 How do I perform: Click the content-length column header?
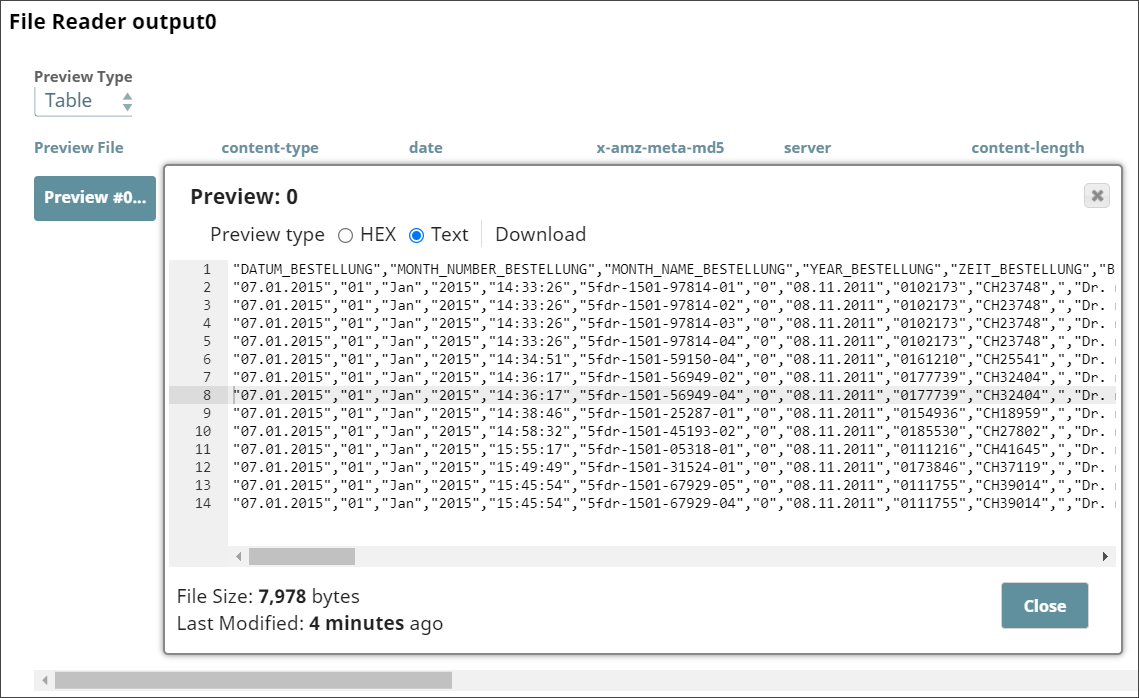pyautogui.click(x=1027, y=147)
